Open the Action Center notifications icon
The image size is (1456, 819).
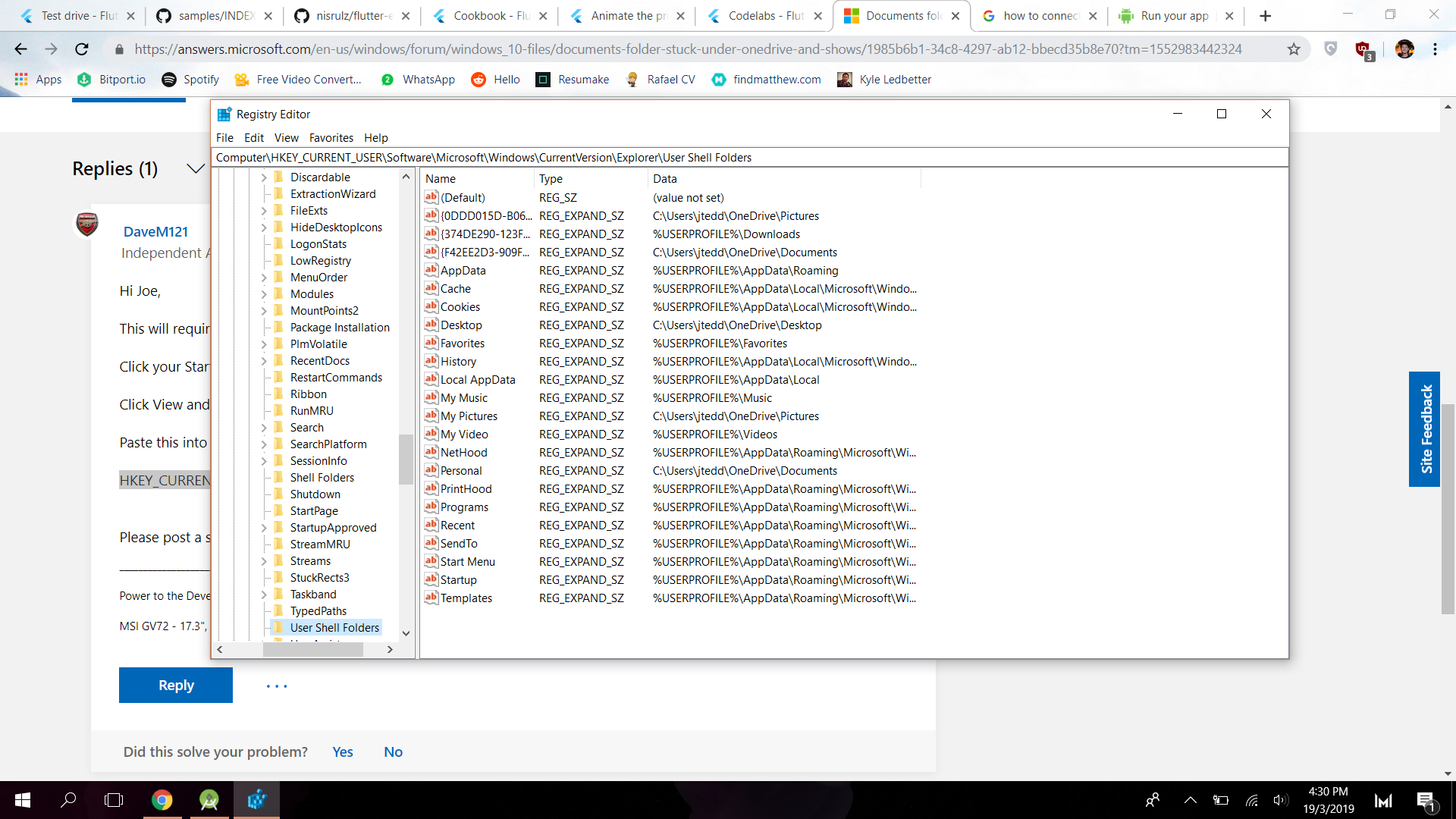[1425, 801]
